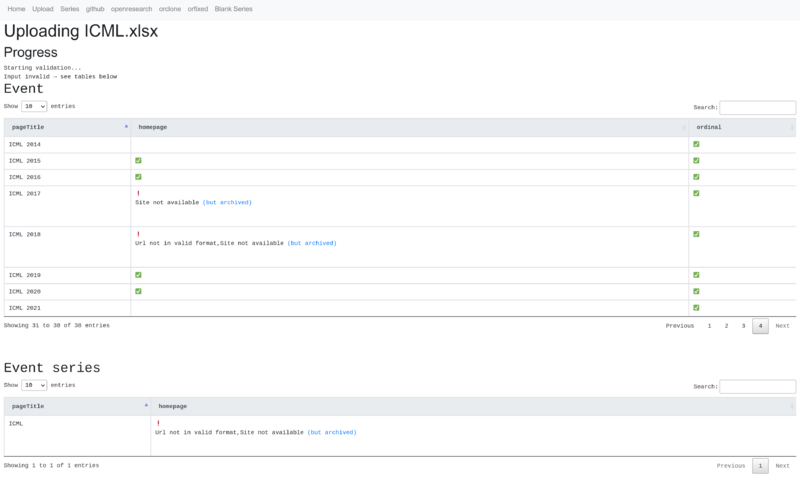Click red warning icon in ICML series row
Viewport: 800px width, 485px height.
(x=158, y=423)
